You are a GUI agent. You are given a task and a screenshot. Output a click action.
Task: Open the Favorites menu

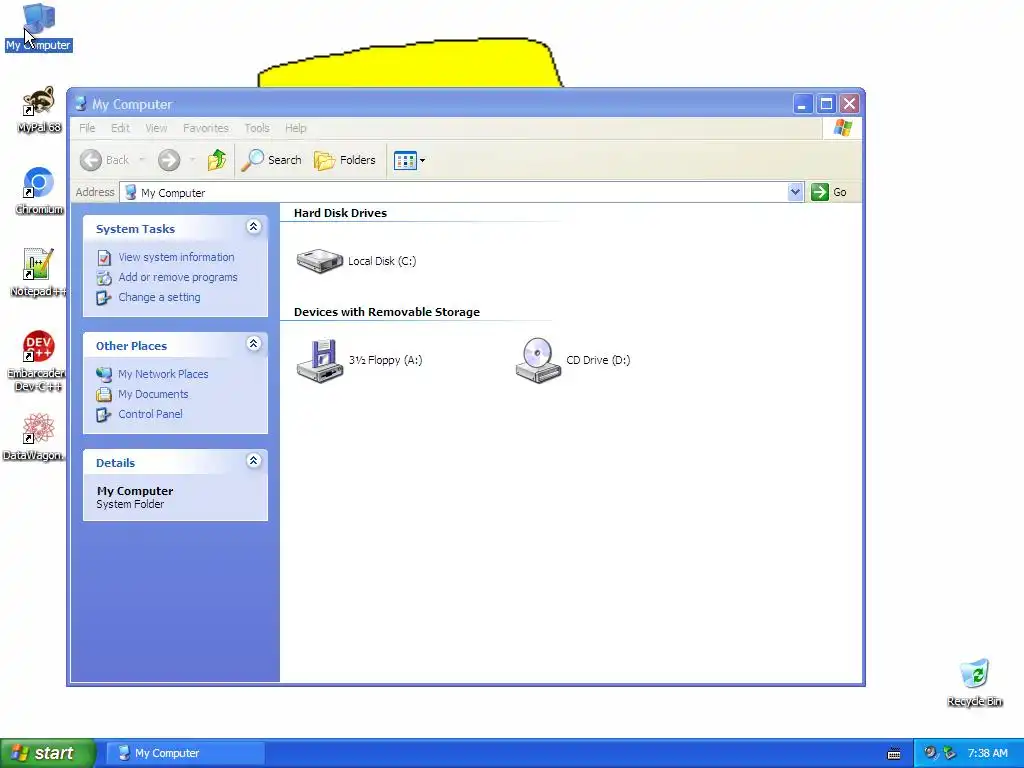206,128
